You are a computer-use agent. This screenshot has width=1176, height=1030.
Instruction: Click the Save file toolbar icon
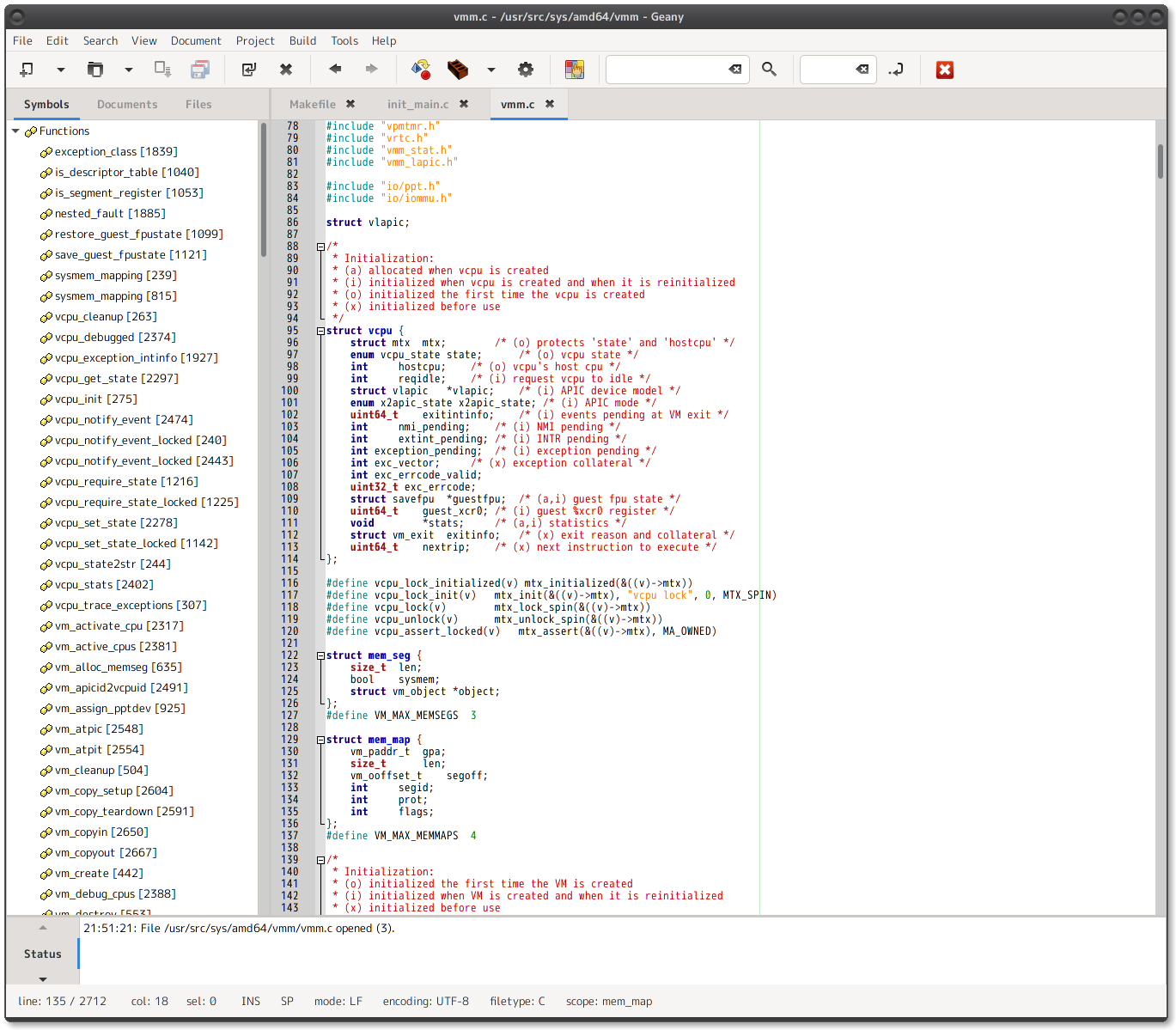tap(162, 70)
